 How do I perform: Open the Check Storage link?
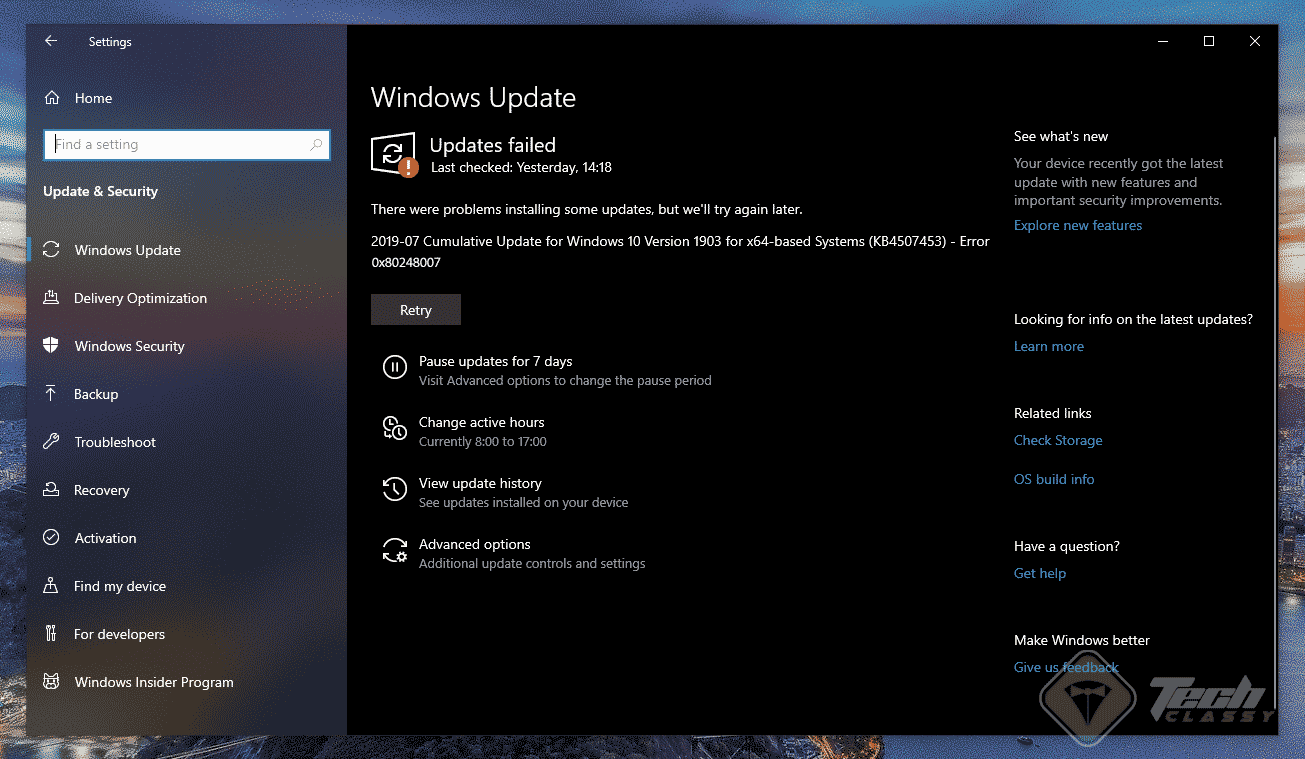click(1058, 440)
